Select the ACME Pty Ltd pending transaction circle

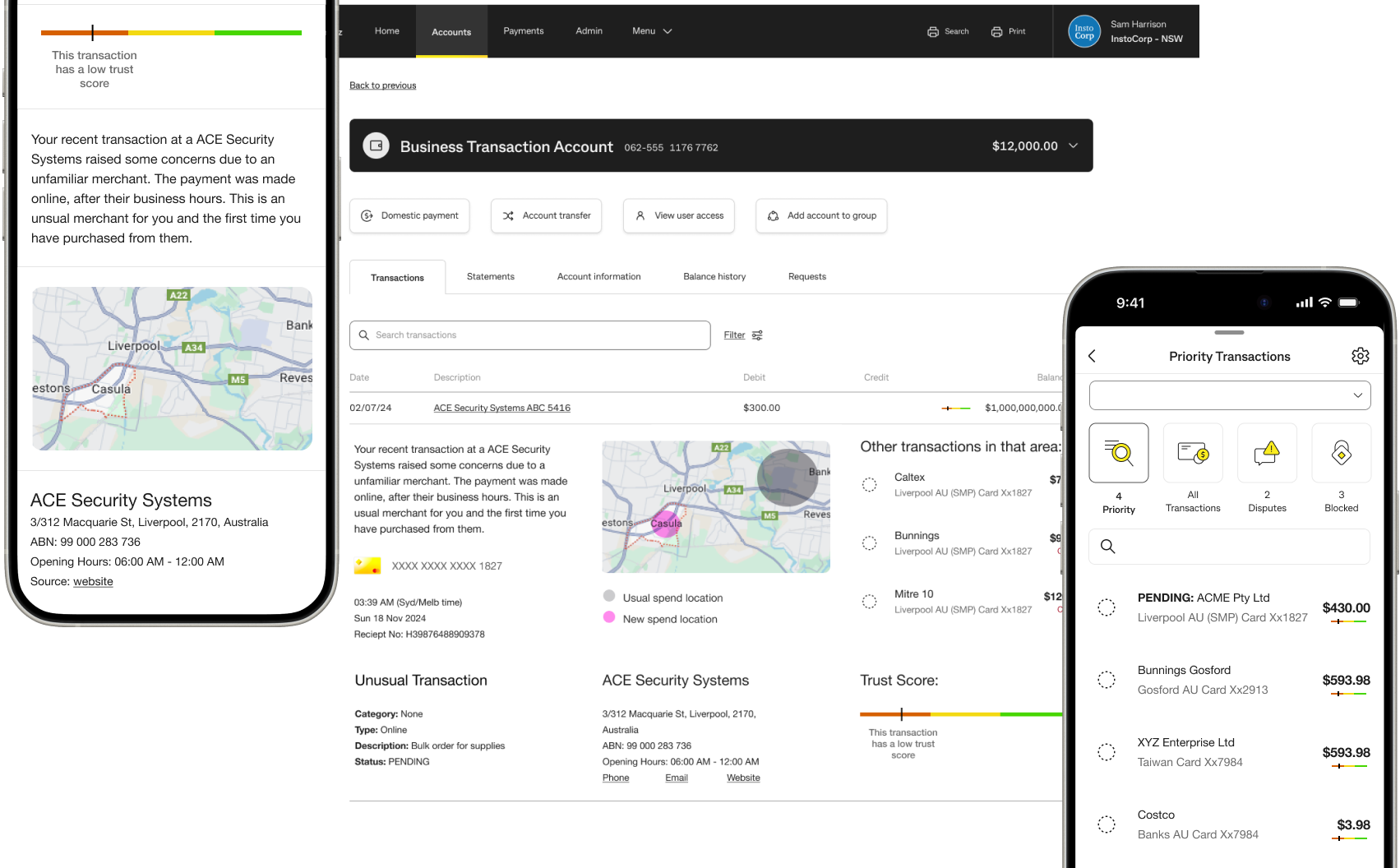(1107, 607)
